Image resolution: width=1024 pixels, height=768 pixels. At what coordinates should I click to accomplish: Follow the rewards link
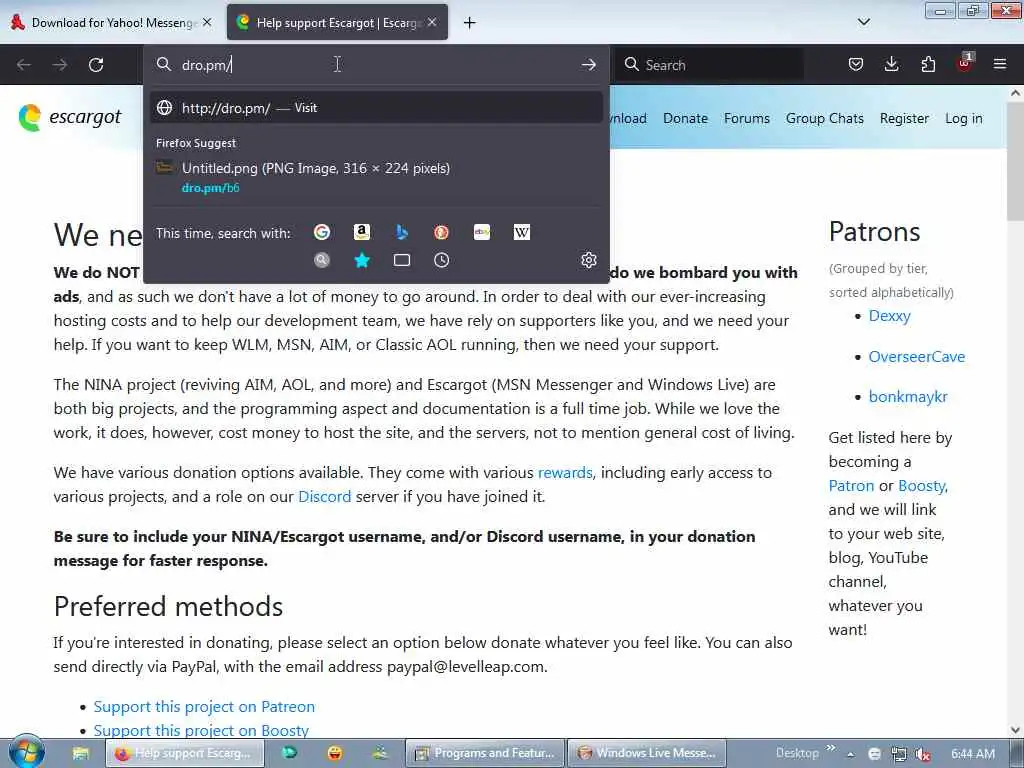click(565, 472)
